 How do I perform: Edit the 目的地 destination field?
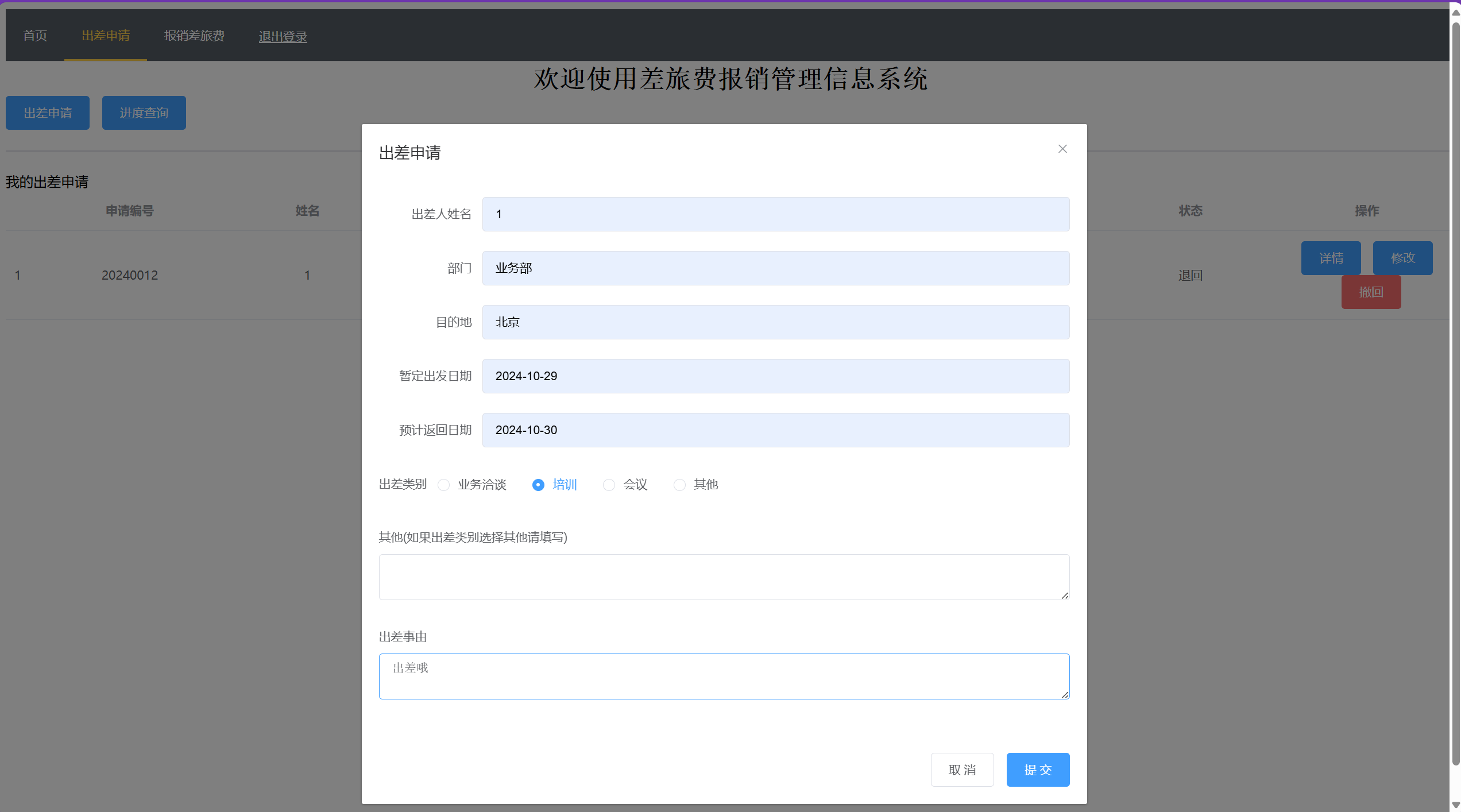coord(775,322)
